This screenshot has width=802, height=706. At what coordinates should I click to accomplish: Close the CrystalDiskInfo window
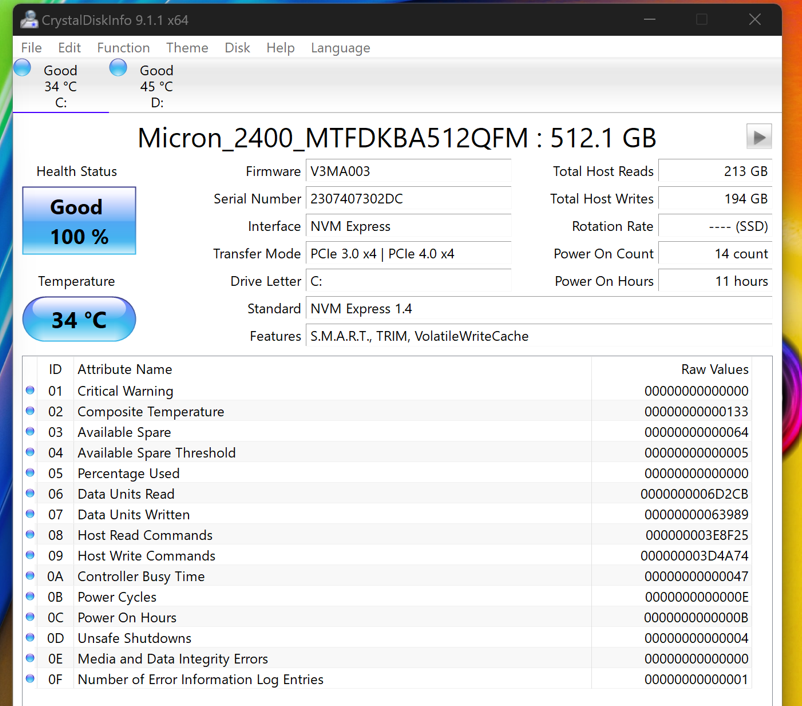(x=755, y=19)
